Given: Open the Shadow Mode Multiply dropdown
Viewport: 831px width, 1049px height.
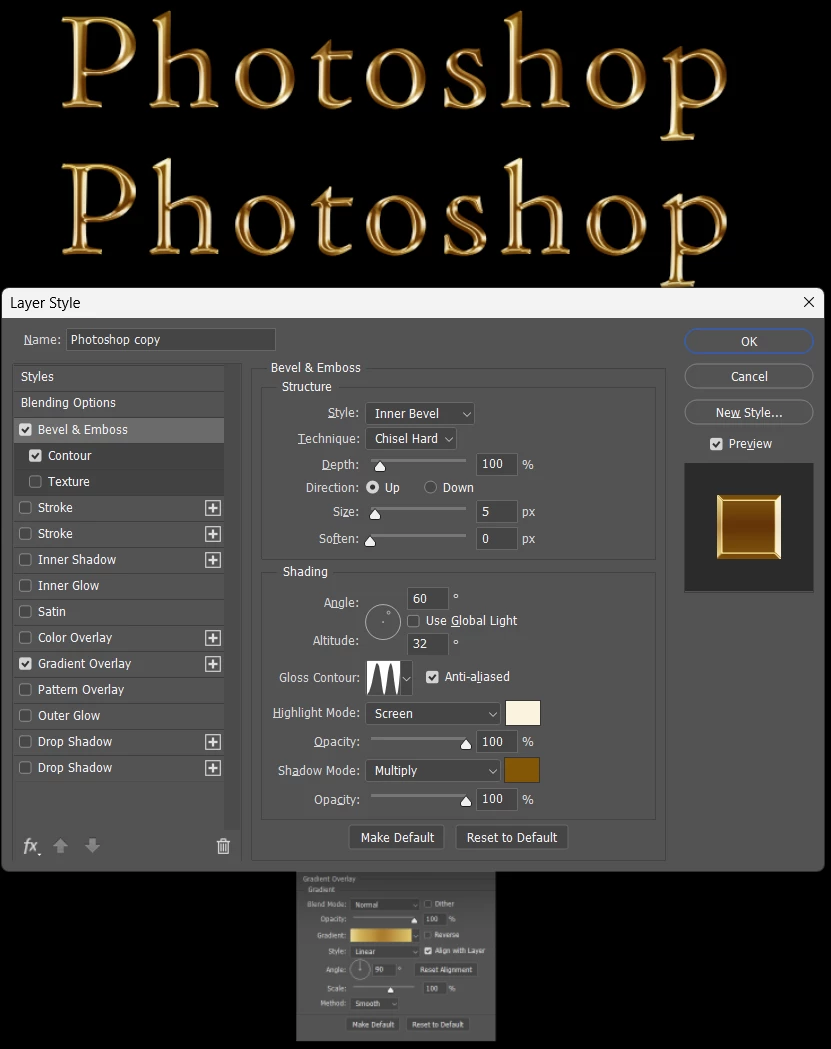Looking at the screenshot, I should tap(433, 771).
